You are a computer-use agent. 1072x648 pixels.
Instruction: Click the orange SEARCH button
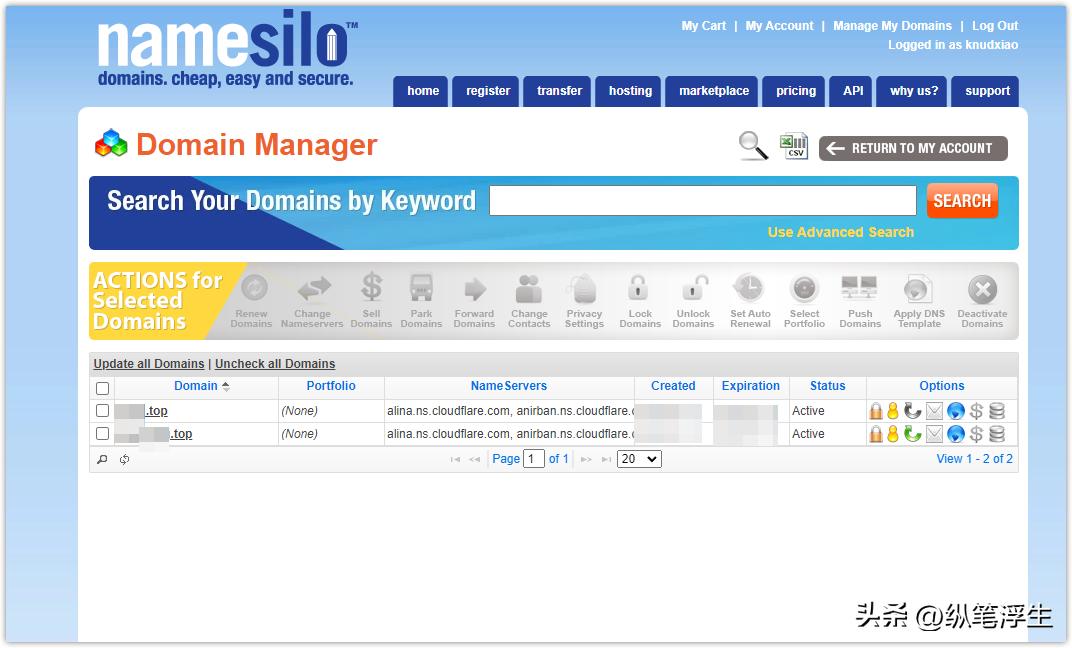(x=962, y=200)
